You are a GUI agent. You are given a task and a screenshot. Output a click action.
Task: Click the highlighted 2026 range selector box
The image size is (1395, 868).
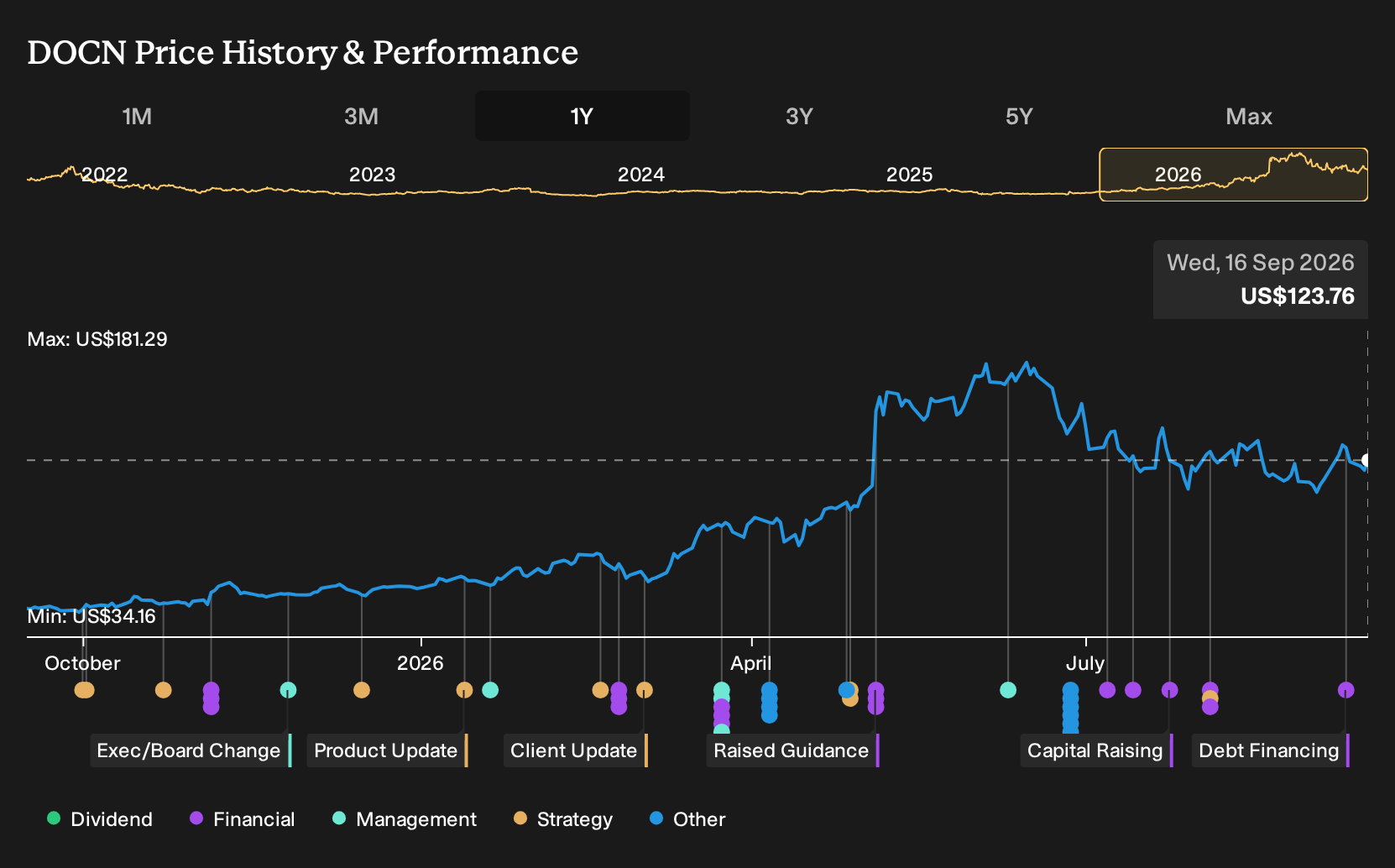pos(1234,175)
